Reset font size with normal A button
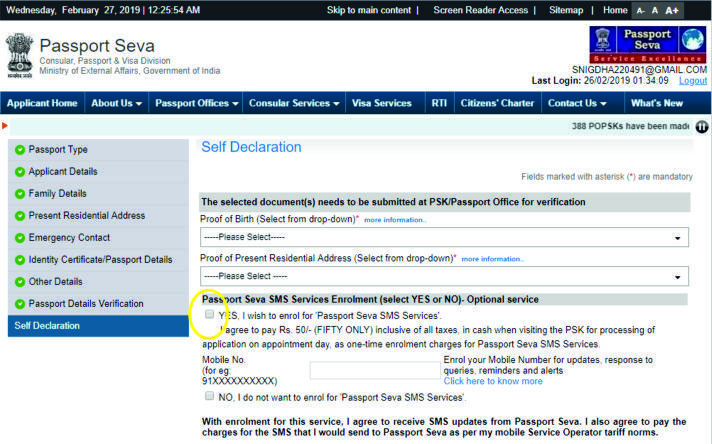This screenshot has height=444, width=712. click(655, 10)
